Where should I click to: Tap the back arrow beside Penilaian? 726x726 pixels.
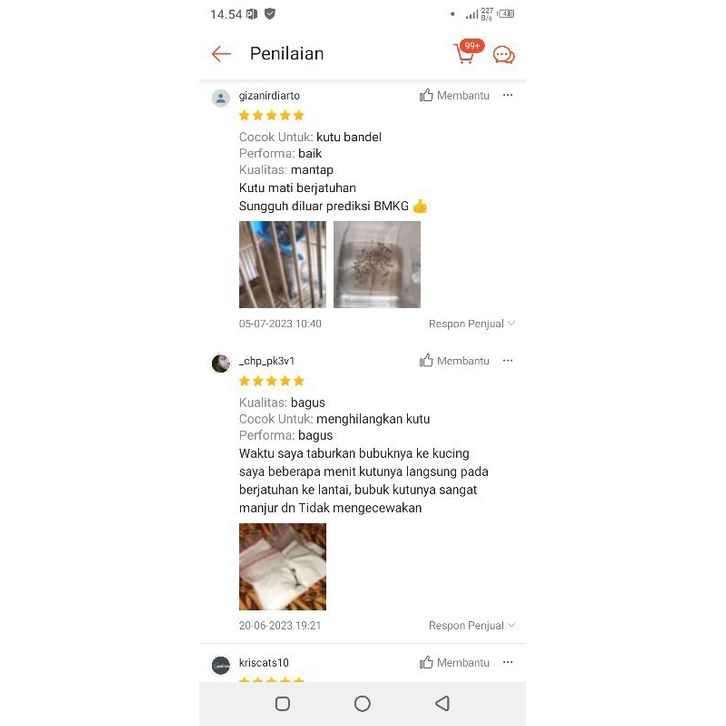tap(221, 54)
